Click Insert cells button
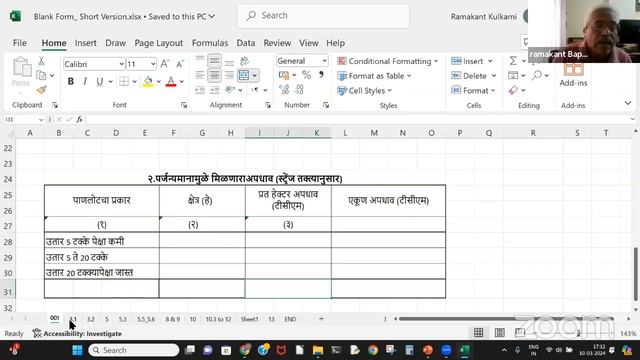The height and width of the screenshot is (360, 640). click(472, 61)
